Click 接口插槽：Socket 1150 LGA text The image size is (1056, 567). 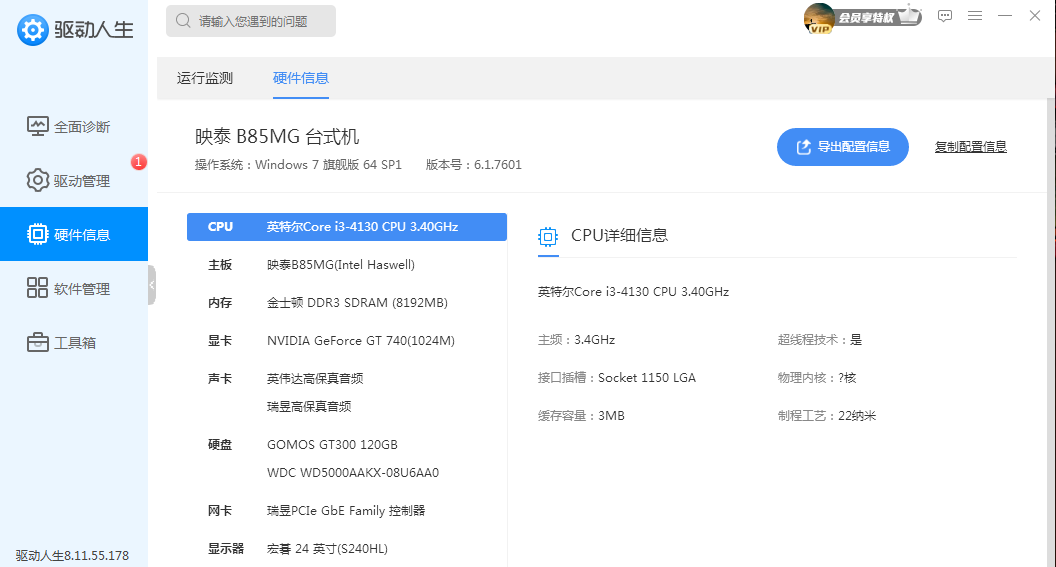pos(617,378)
